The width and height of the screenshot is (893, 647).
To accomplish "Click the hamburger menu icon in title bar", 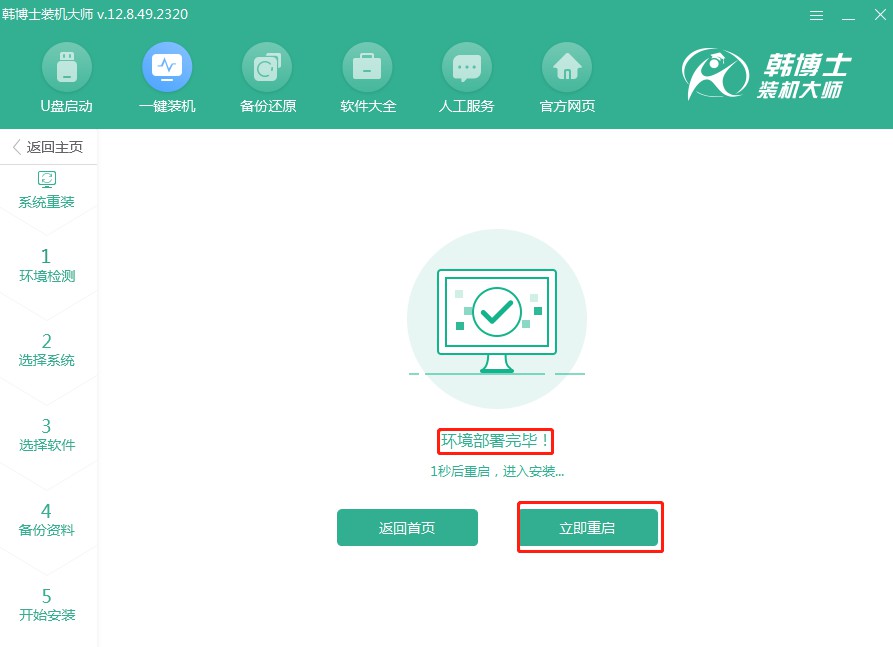I will tap(816, 15).
